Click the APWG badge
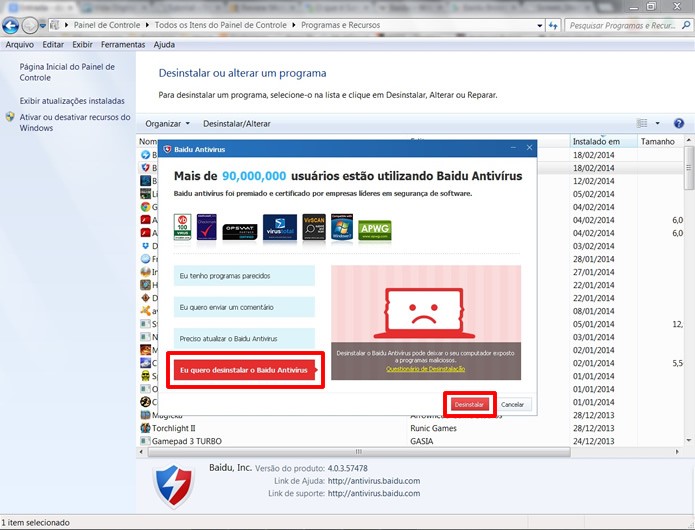The image size is (695, 530). [x=375, y=230]
